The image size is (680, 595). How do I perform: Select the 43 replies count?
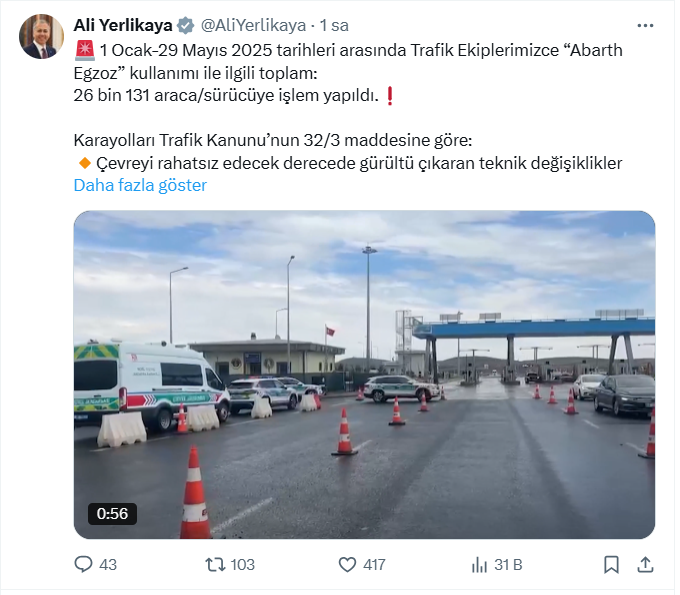pyautogui.click(x=108, y=565)
